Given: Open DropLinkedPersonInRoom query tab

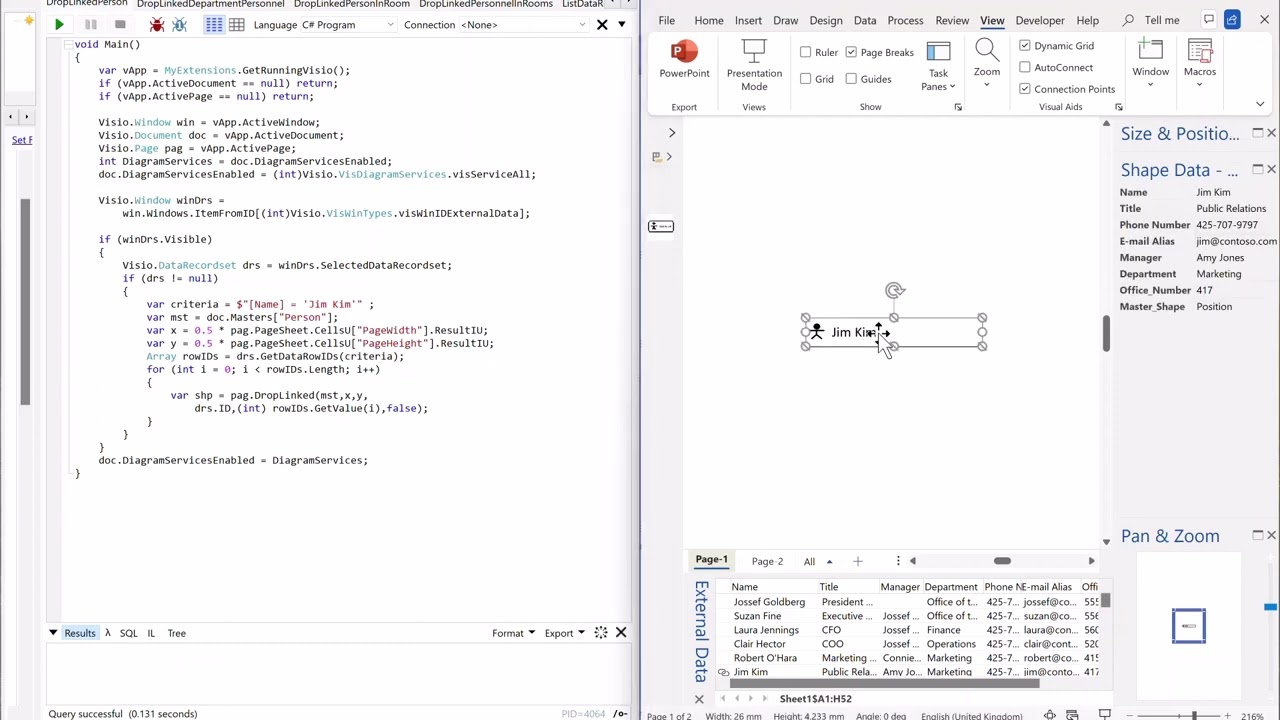Looking at the screenshot, I should 351,4.
